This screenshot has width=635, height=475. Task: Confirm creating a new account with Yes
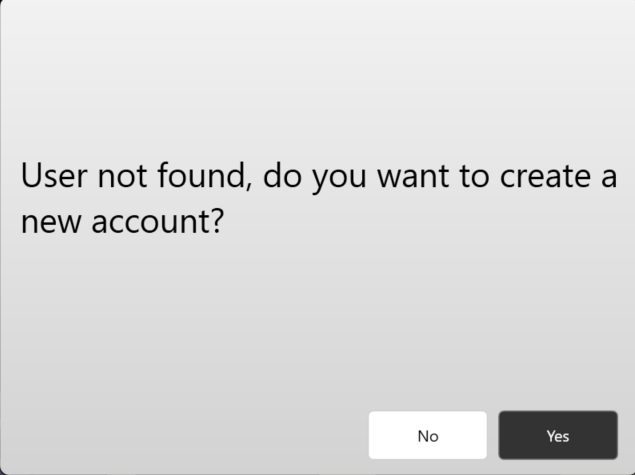pyautogui.click(x=558, y=435)
